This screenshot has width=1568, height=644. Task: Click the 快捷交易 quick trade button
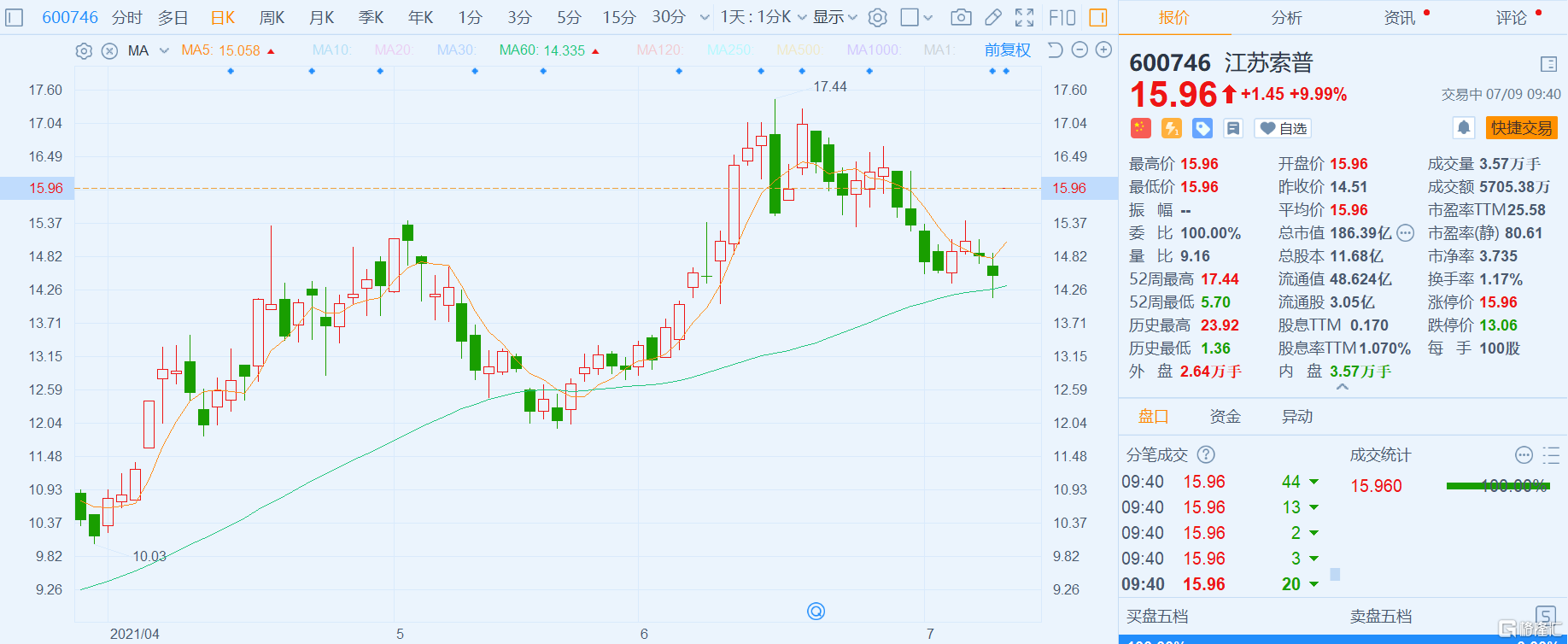click(1521, 128)
